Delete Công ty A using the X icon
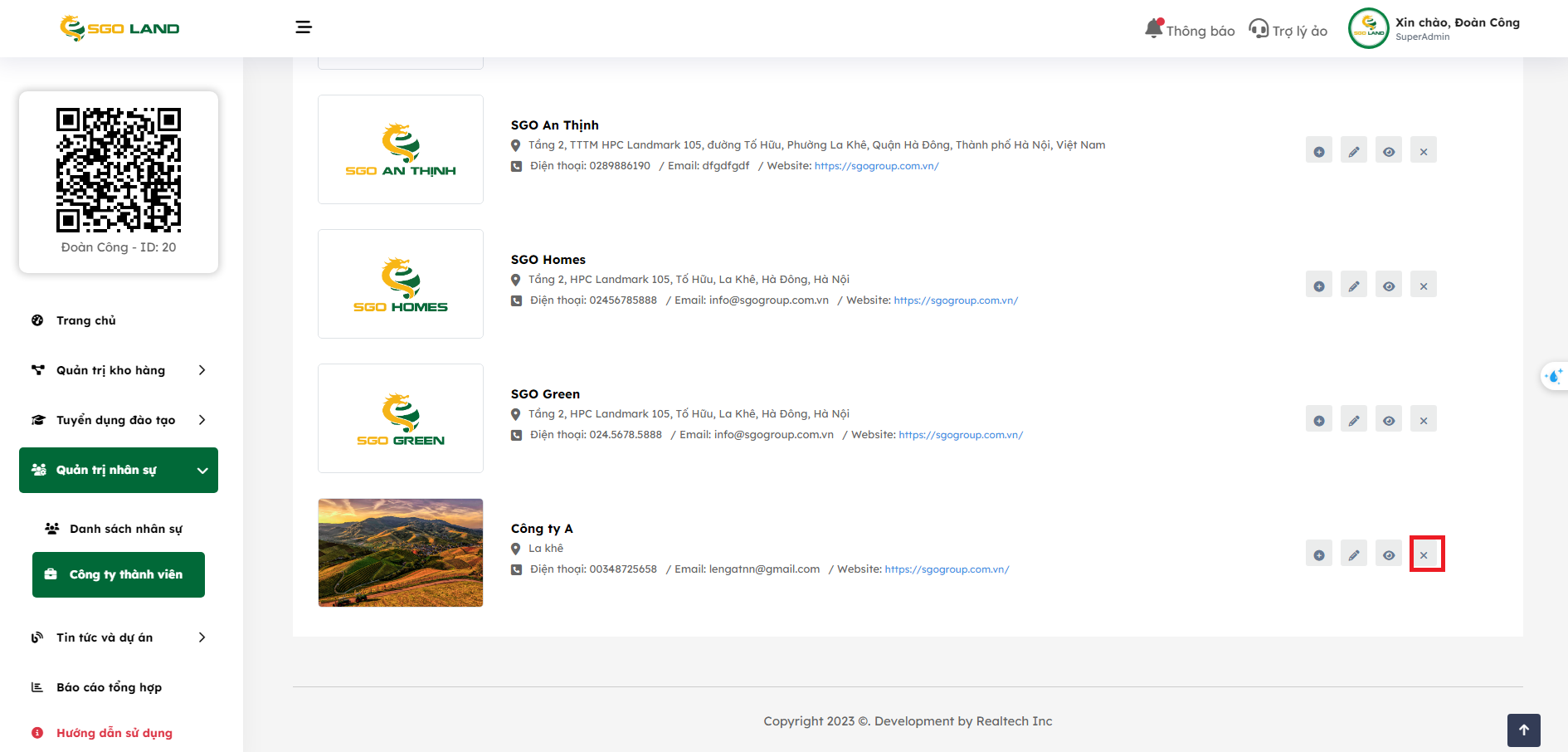Viewport: 1568px width, 752px height. (1424, 554)
